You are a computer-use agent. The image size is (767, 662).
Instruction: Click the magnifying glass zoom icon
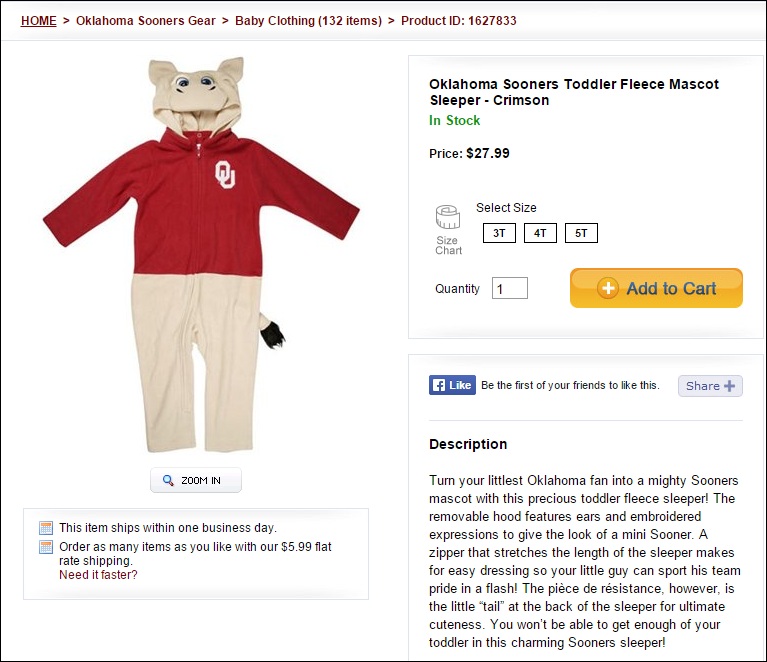click(x=169, y=481)
